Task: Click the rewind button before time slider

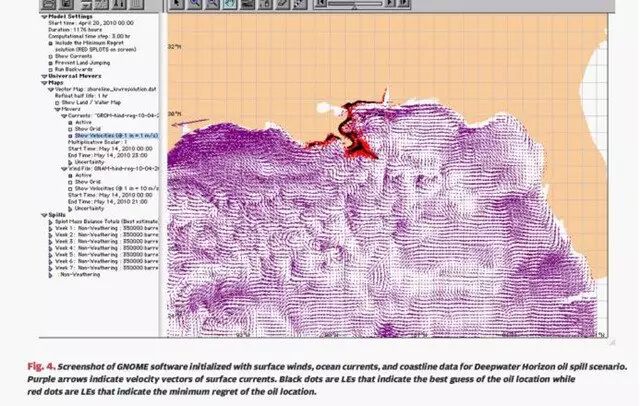Action: (x=321, y=3)
